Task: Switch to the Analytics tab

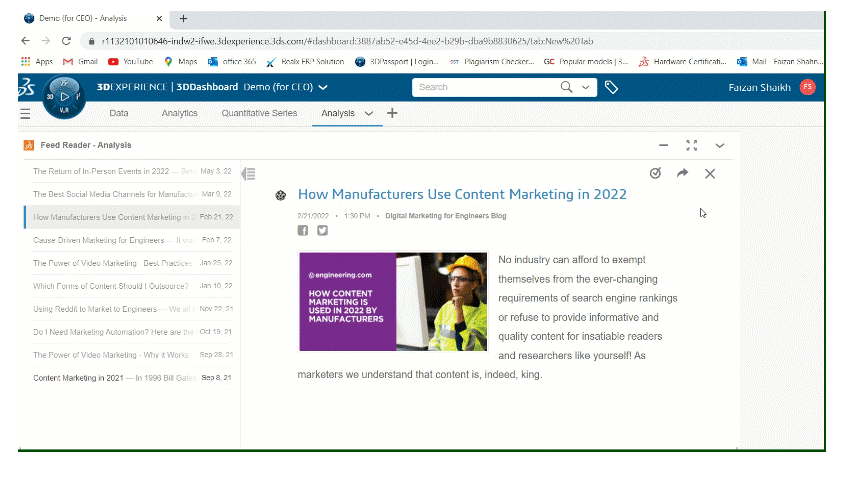Action: point(180,113)
